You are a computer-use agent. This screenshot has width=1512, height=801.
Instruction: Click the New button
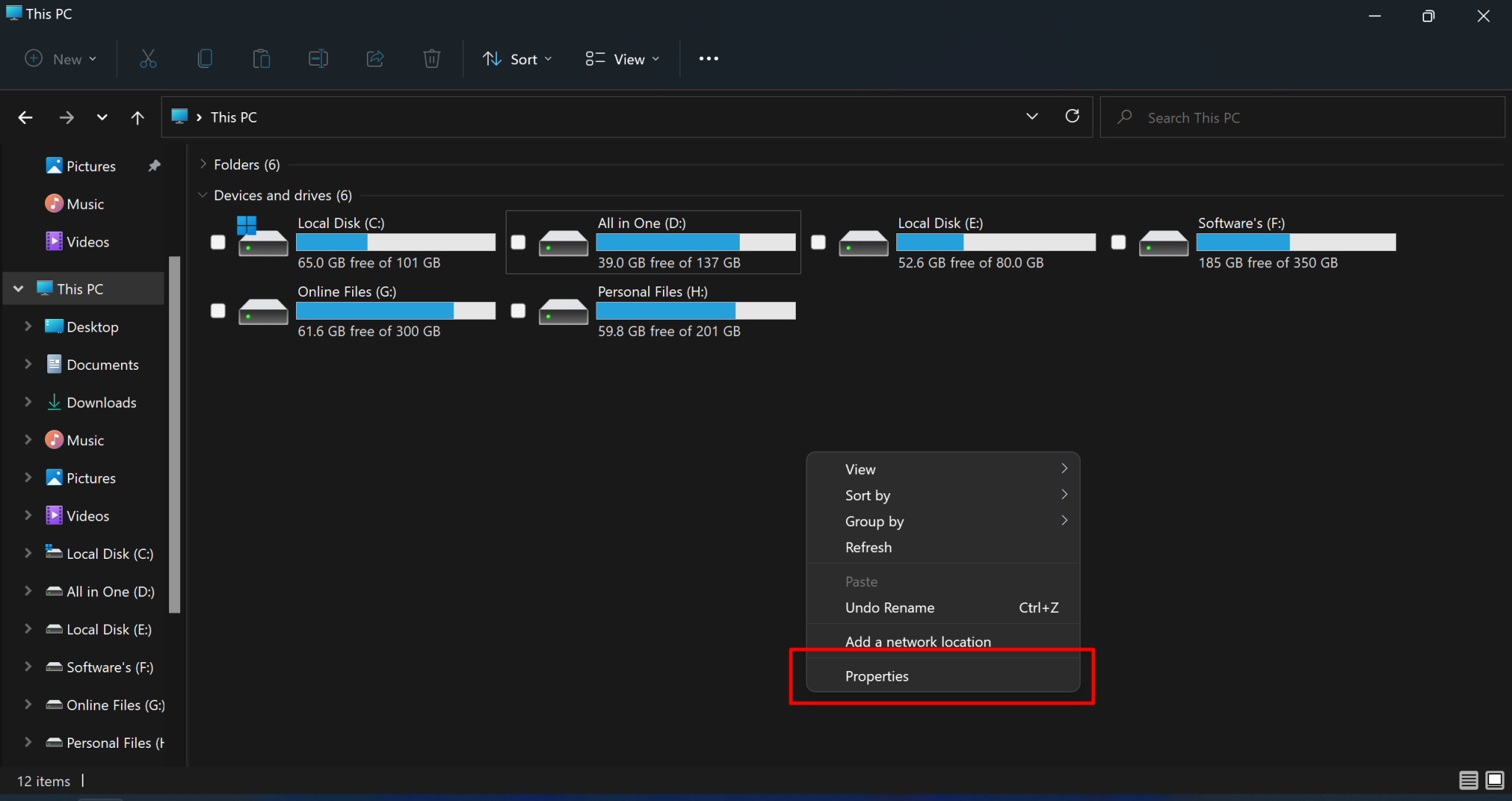point(61,58)
